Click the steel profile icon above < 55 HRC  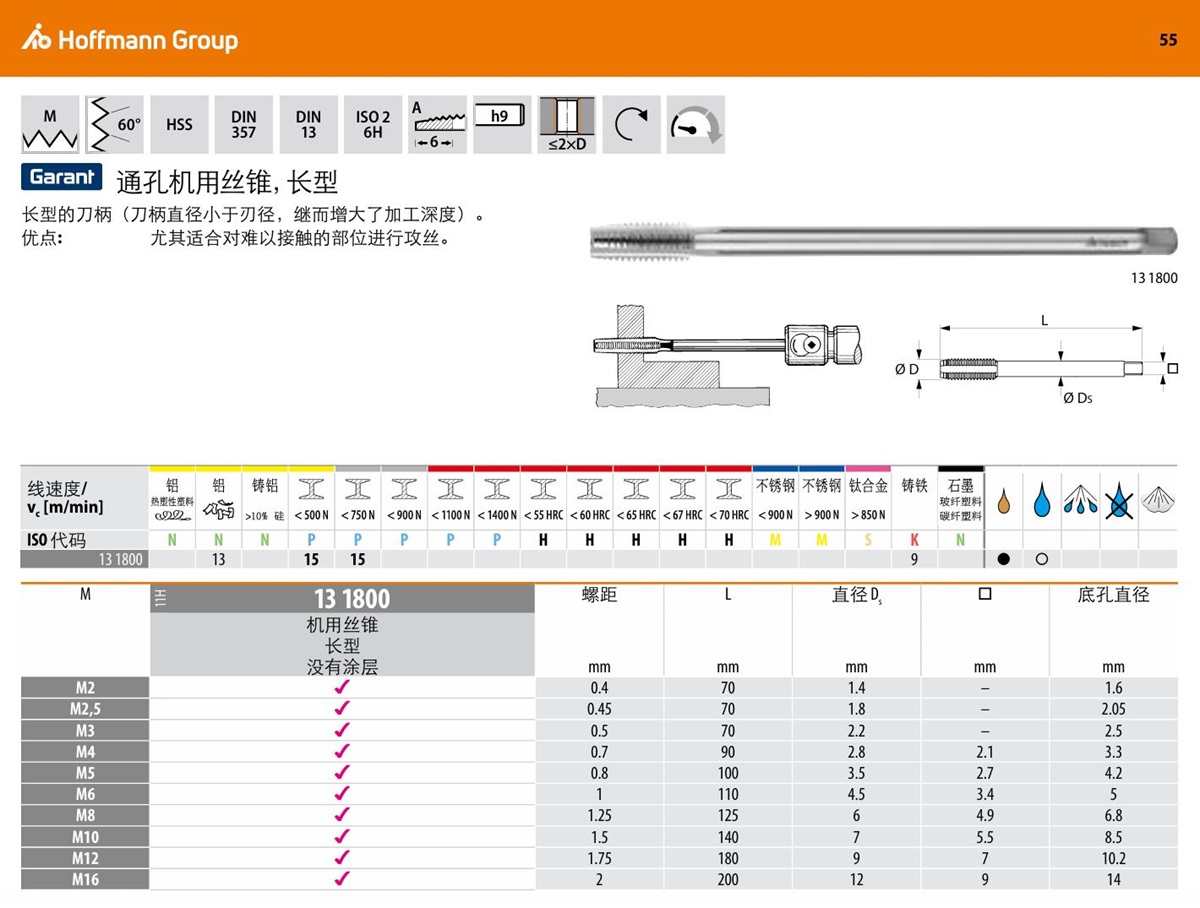pyautogui.click(x=544, y=488)
